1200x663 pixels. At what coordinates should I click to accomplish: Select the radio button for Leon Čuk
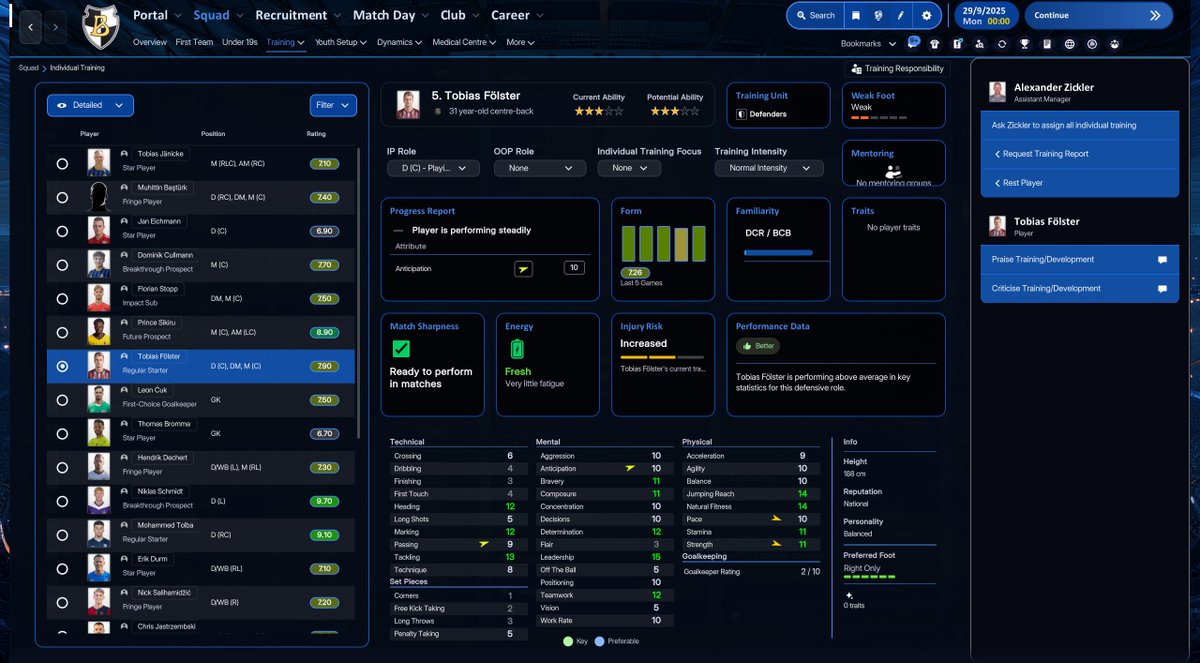[x=62, y=400]
